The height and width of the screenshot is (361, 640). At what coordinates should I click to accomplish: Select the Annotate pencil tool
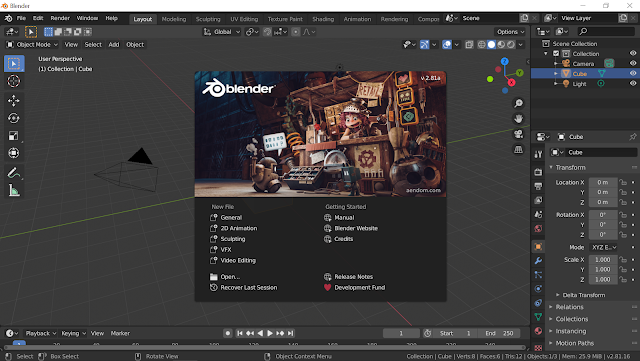click(x=13, y=173)
